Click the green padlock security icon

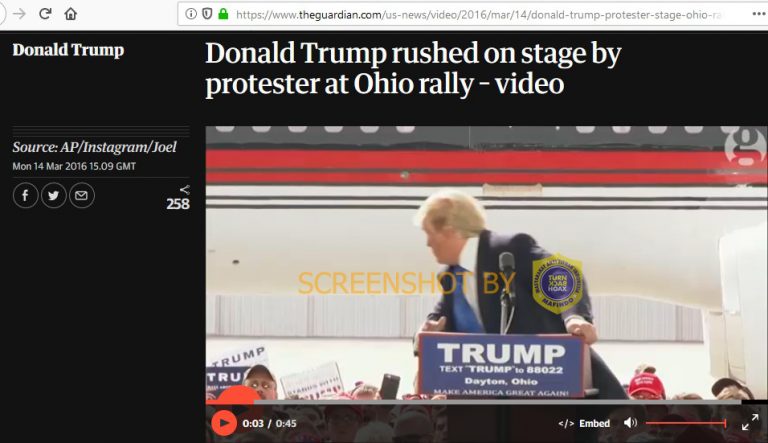pos(223,14)
